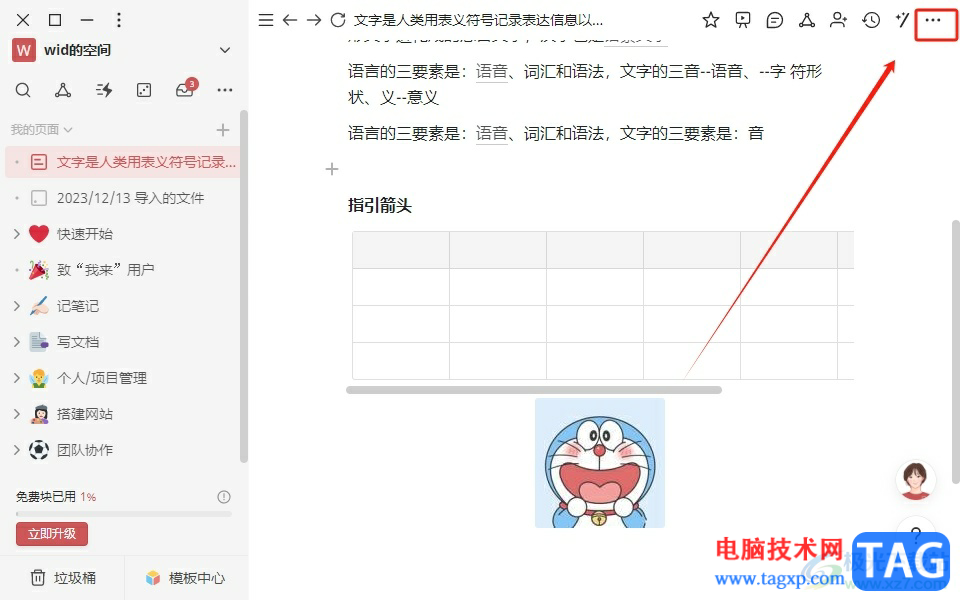Expand the 快速开始 page tree
This screenshot has height=600, width=960.
click(x=17, y=234)
